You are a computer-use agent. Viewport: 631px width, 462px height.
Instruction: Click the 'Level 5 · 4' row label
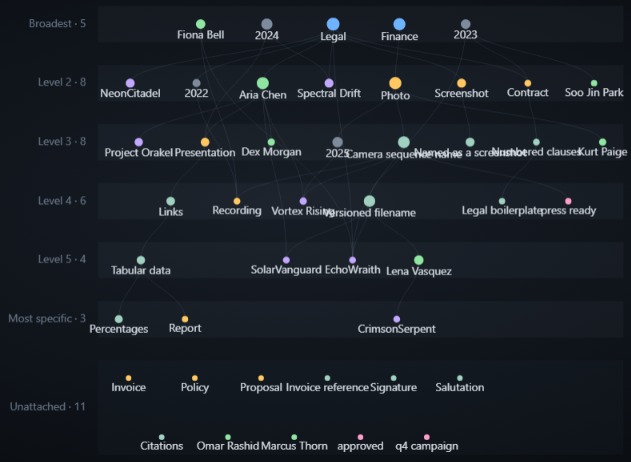[x=62, y=259]
